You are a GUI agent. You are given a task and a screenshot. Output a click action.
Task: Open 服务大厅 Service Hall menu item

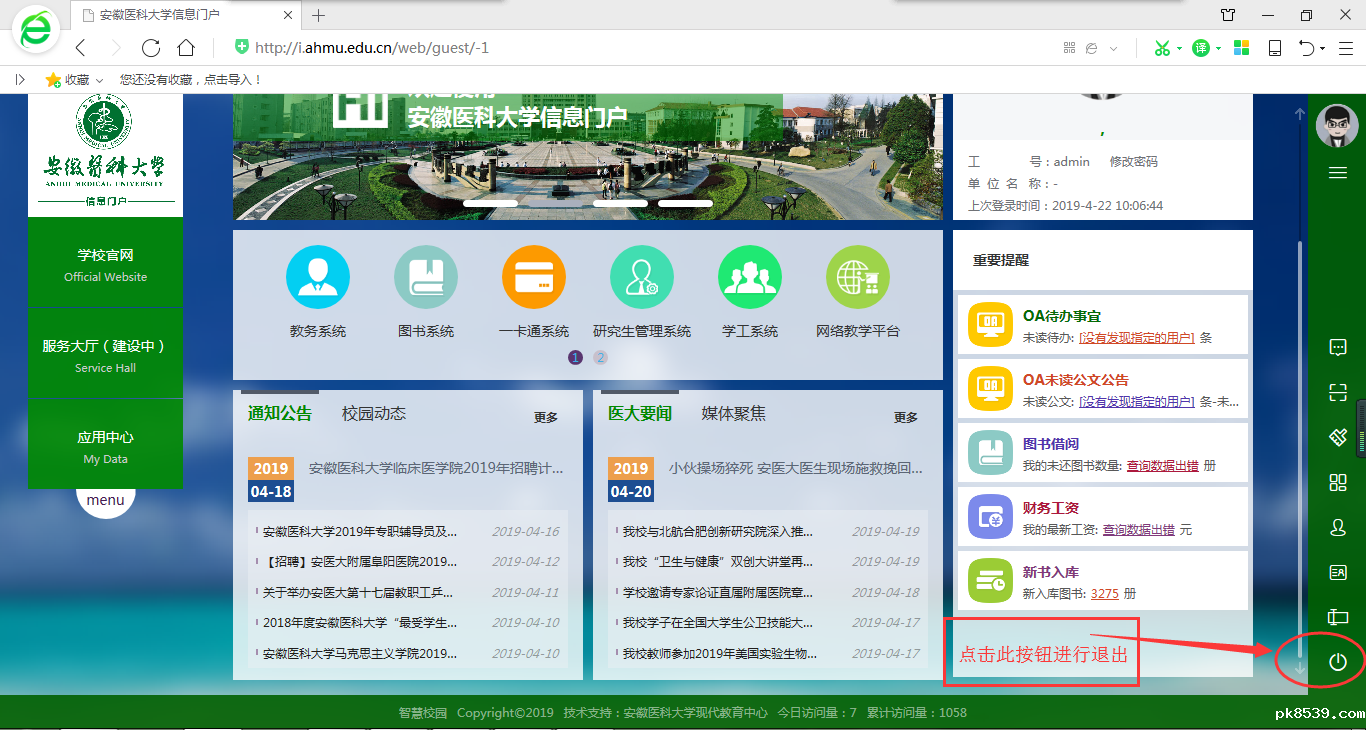(106, 355)
